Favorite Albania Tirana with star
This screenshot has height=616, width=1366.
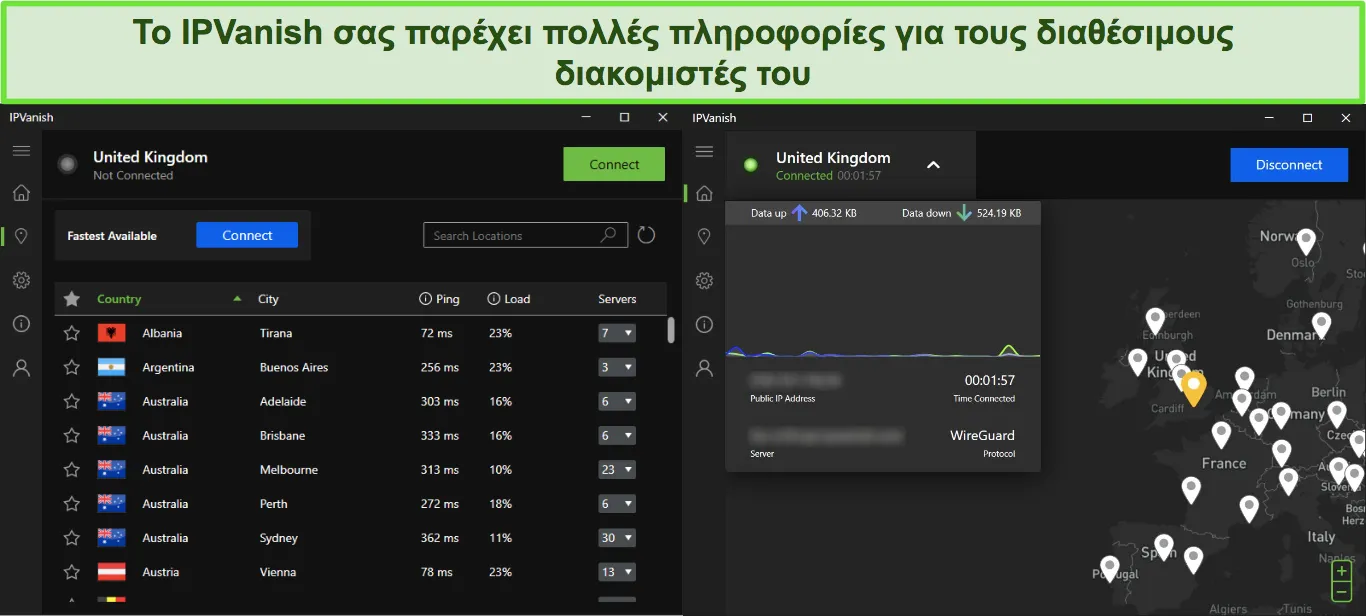[x=71, y=333]
